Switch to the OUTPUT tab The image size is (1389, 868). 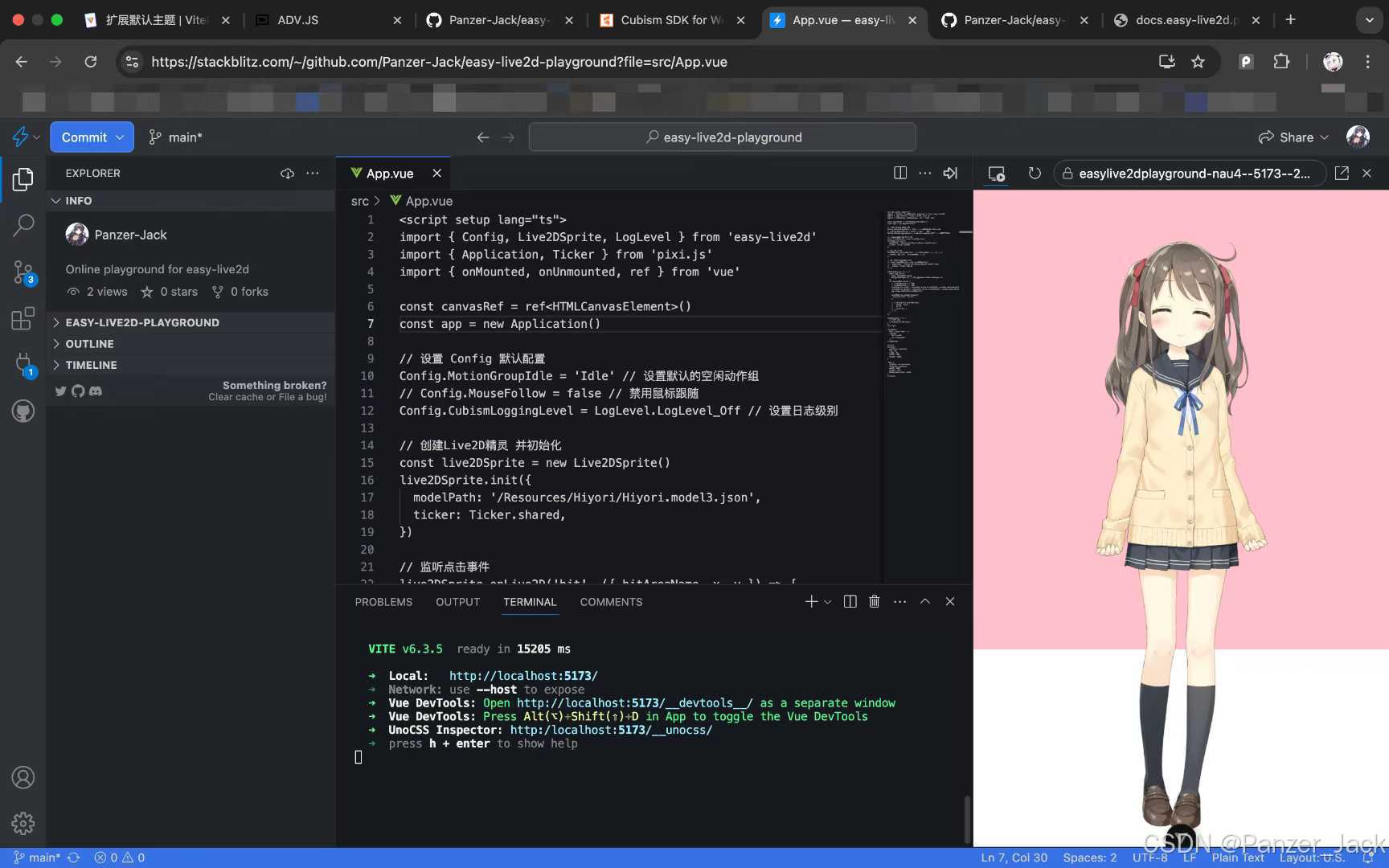(457, 601)
